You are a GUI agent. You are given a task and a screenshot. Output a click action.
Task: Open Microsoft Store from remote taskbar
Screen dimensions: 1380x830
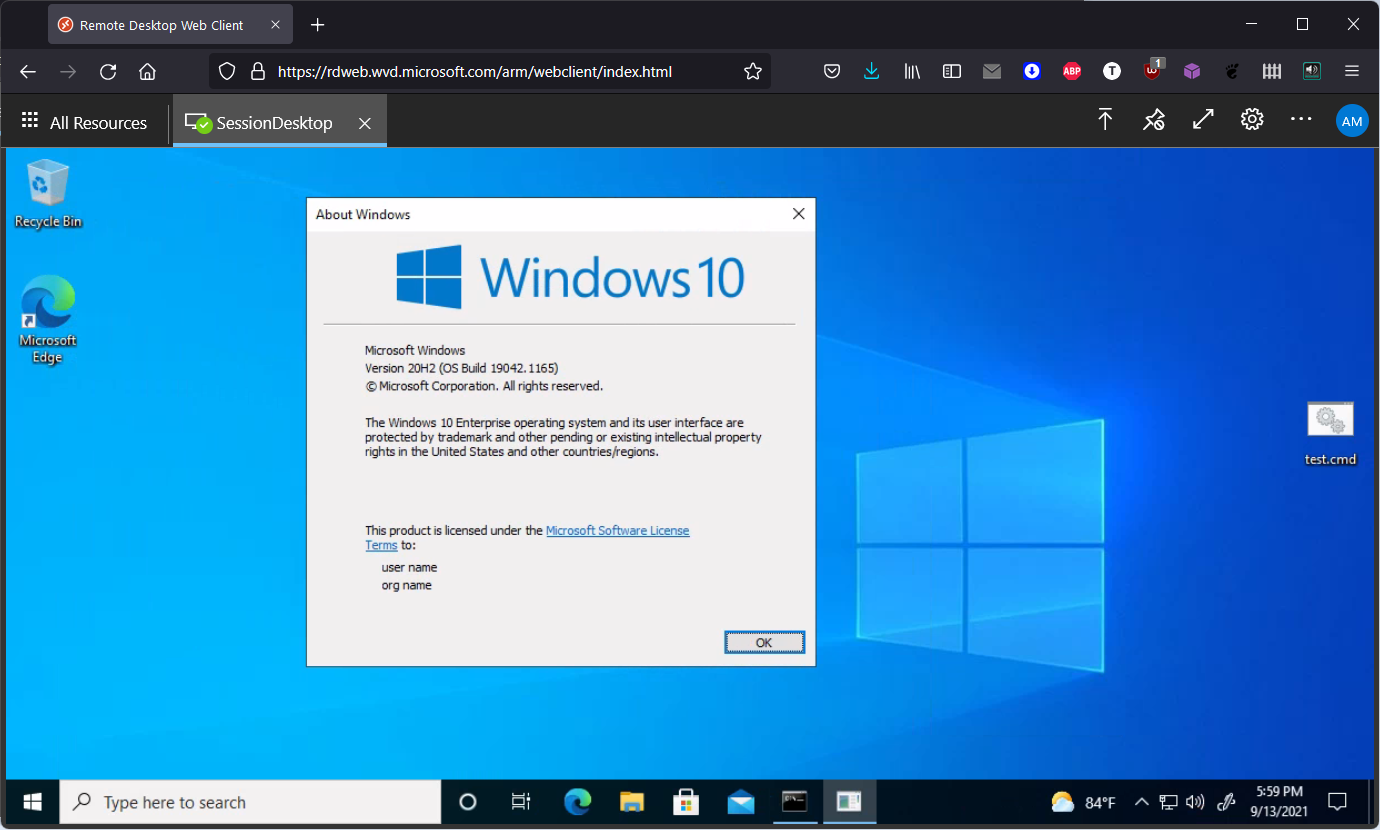[x=686, y=802]
